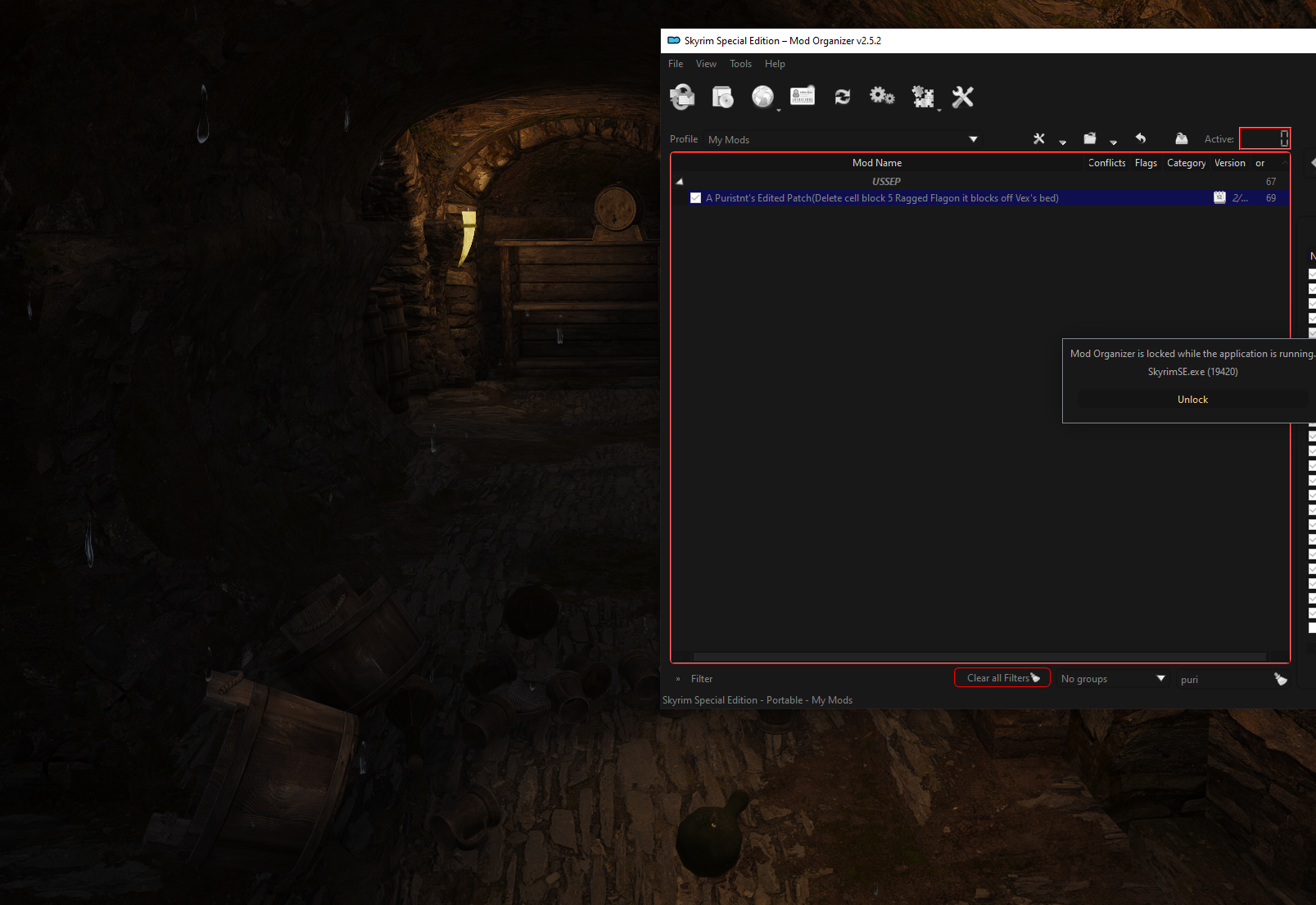Sort by the Mod Name column header

click(877, 163)
